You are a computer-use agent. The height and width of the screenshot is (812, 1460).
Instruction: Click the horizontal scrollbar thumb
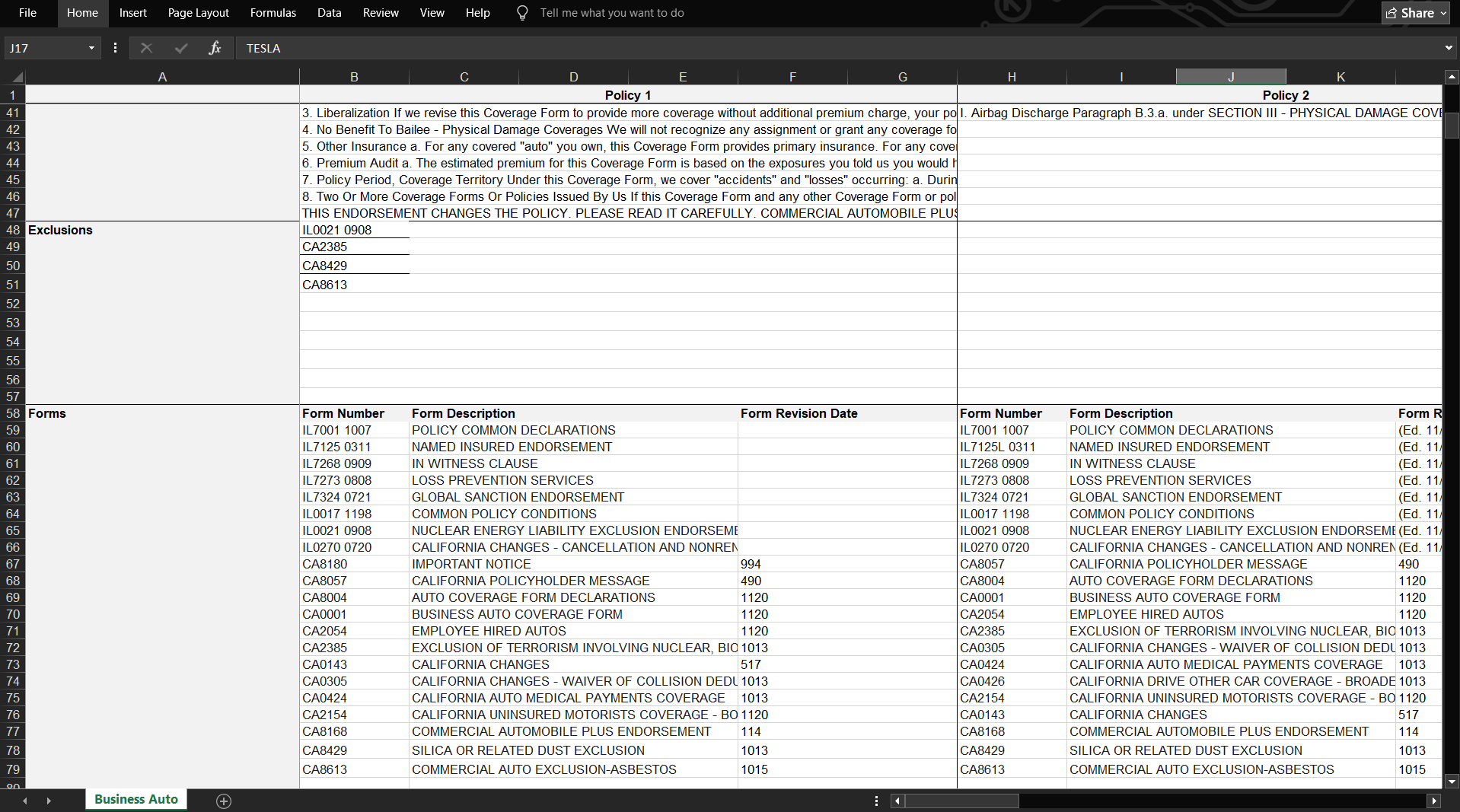click(x=962, y=801)
